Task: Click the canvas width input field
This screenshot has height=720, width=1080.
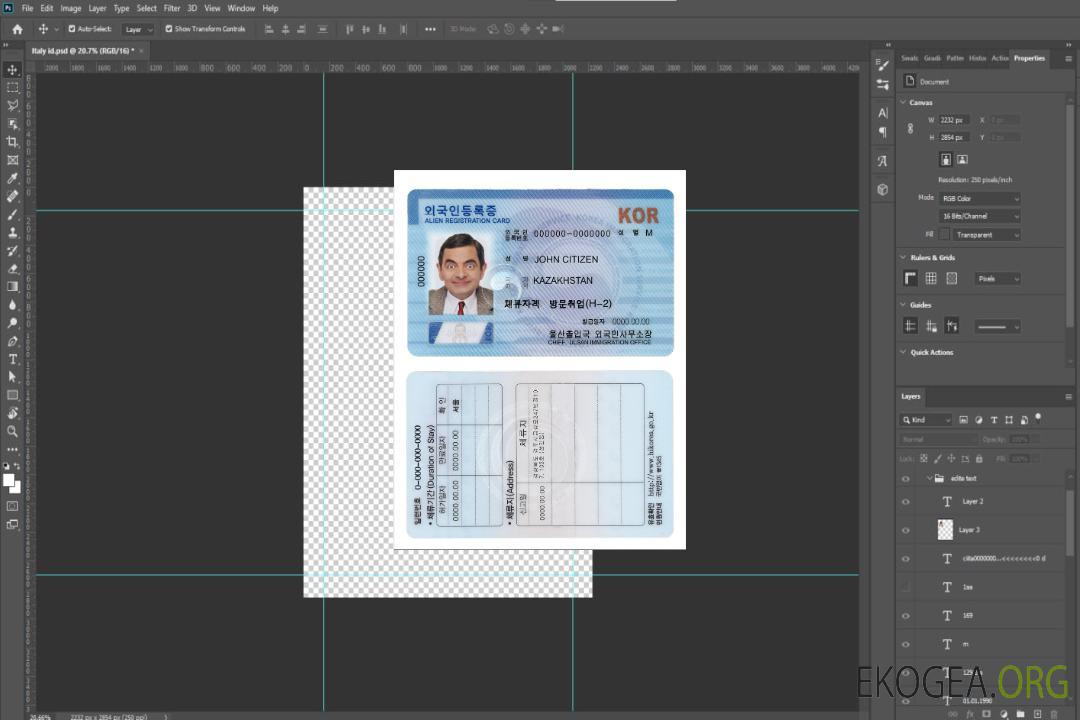Action: pyautogui.click(x=954, y=120)
